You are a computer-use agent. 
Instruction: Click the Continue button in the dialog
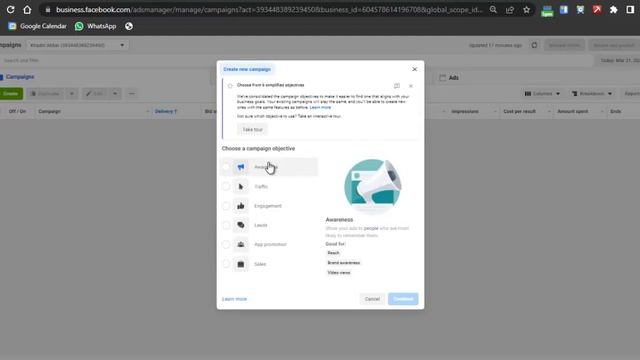(403, 299)
